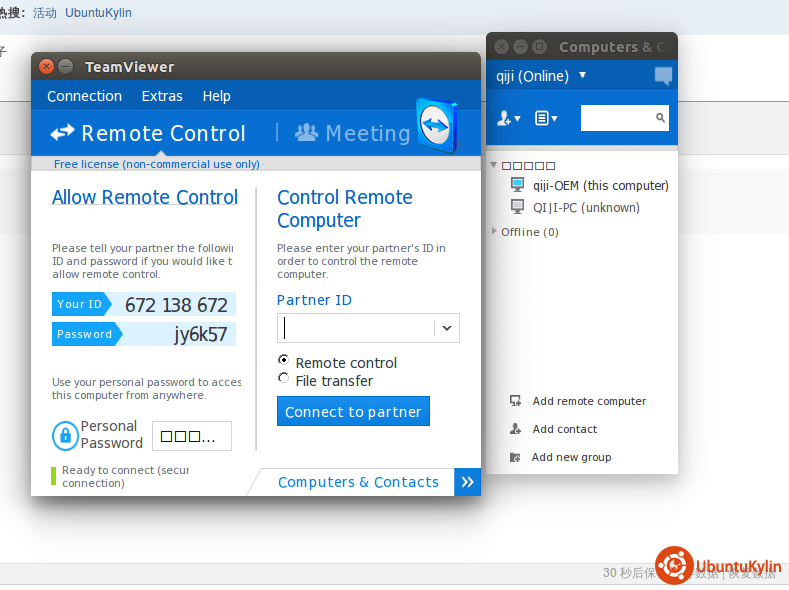Expand the Offline (0) group

pos(494,232)
